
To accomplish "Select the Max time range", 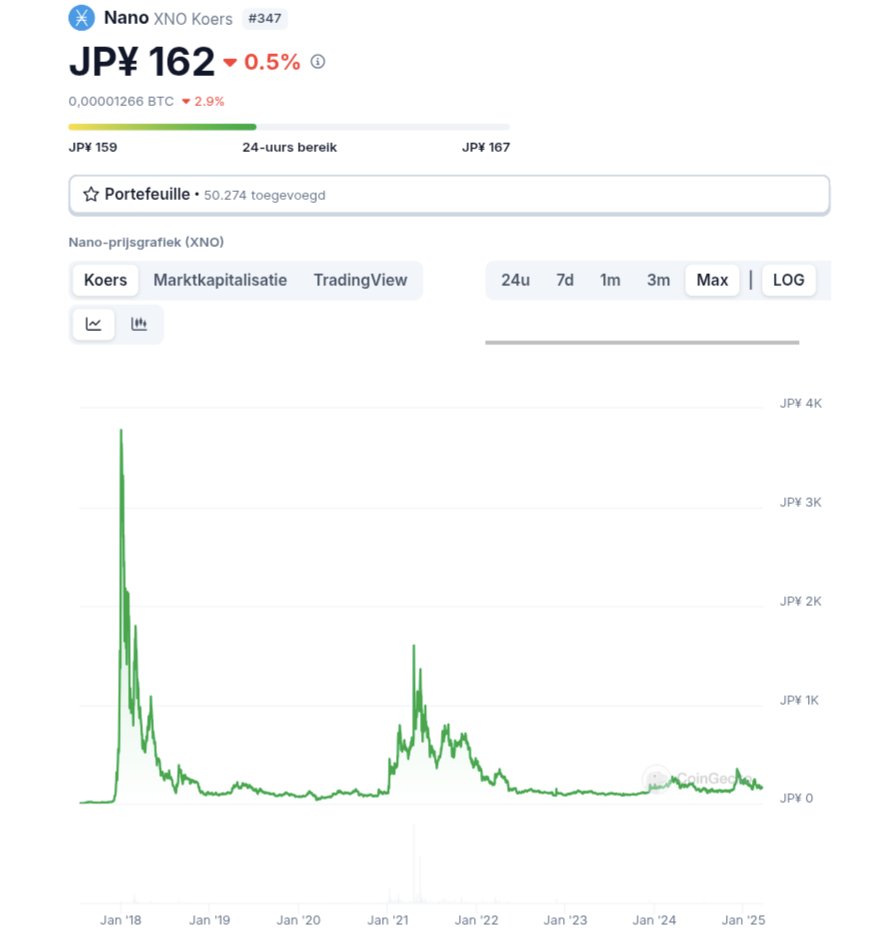I will coord(712,280).
